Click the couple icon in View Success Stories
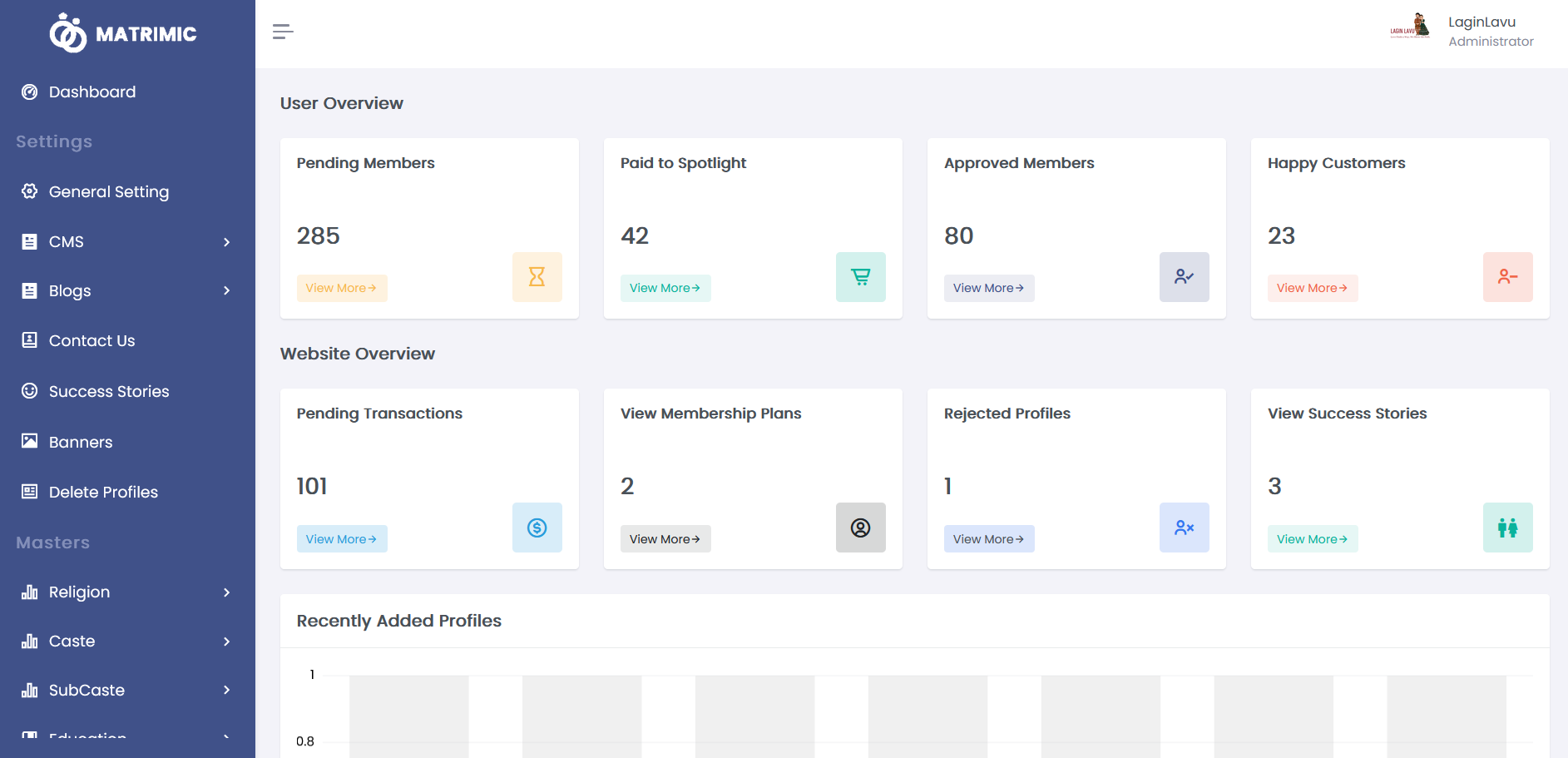Screen dimensions: 1568x758 pos(1507,528)
